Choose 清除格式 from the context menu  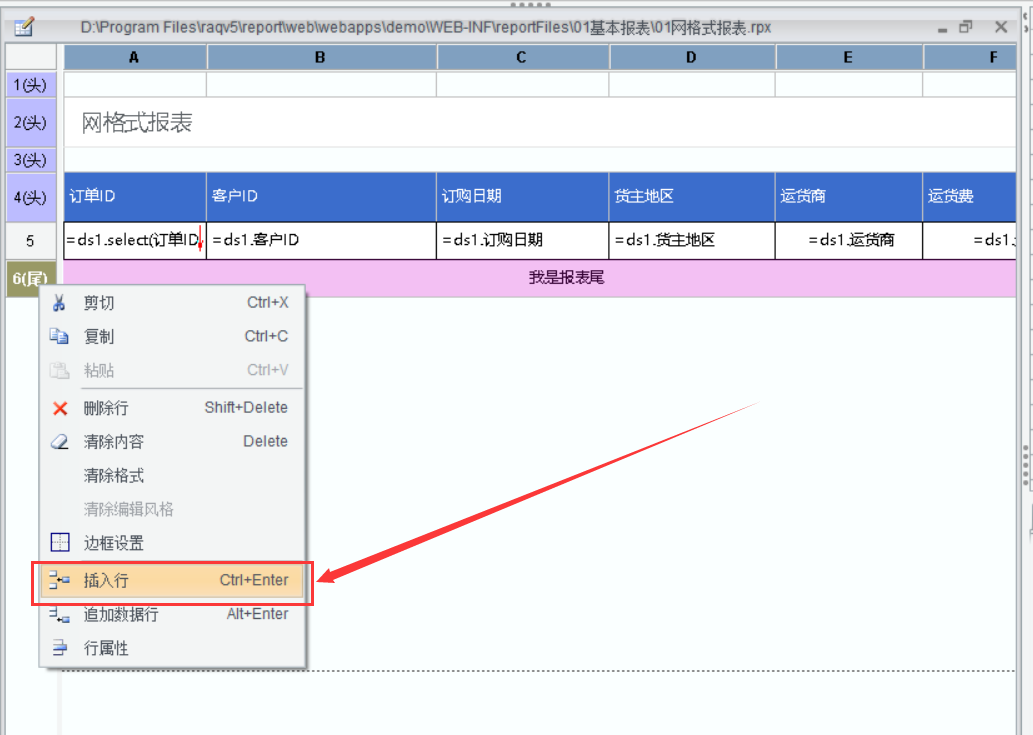point(114,476)
